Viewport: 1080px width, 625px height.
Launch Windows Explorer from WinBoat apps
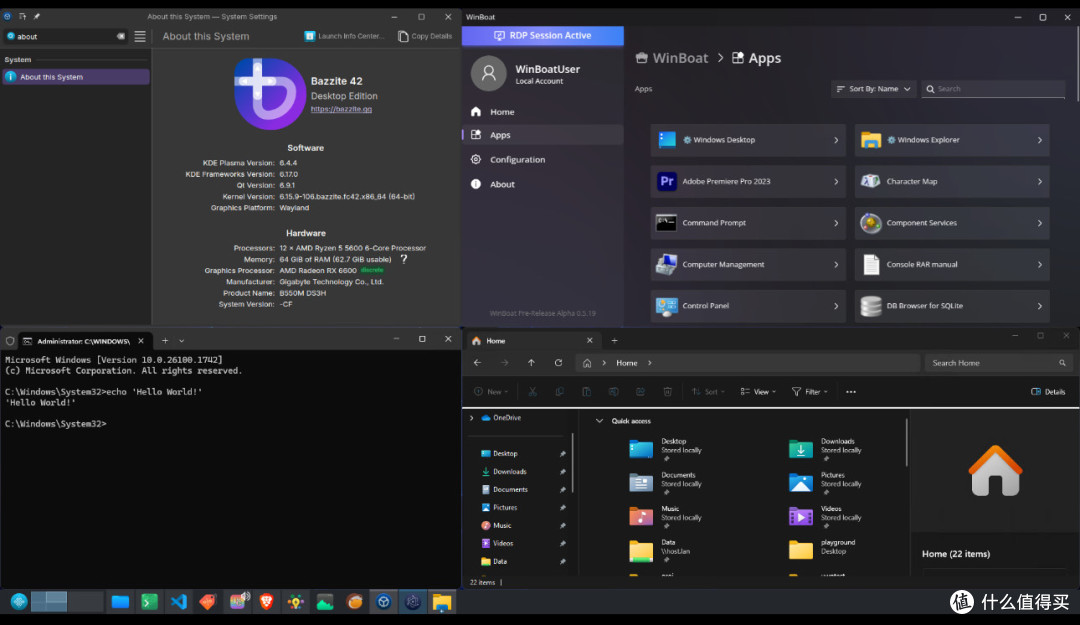click(x=952, y=140)
